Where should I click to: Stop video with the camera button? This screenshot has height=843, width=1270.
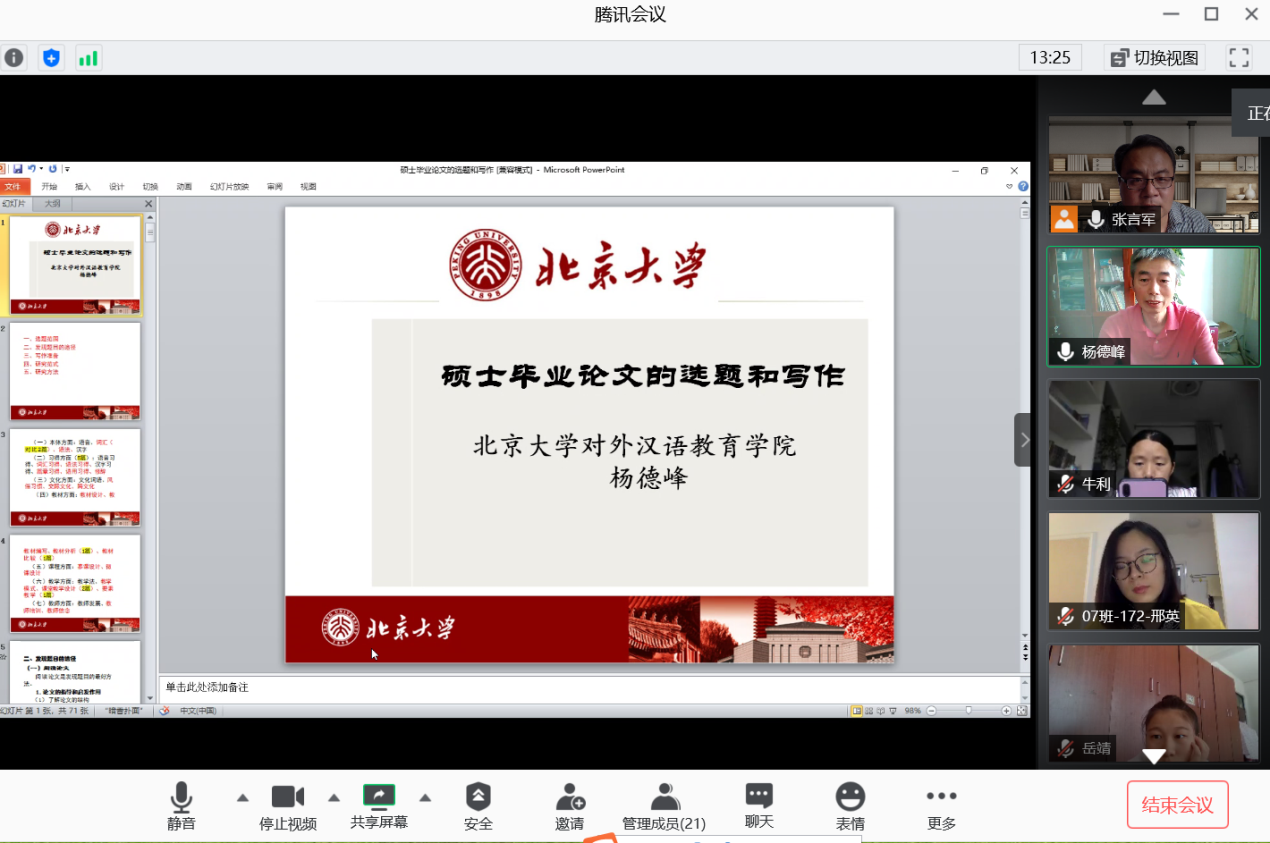288,805
